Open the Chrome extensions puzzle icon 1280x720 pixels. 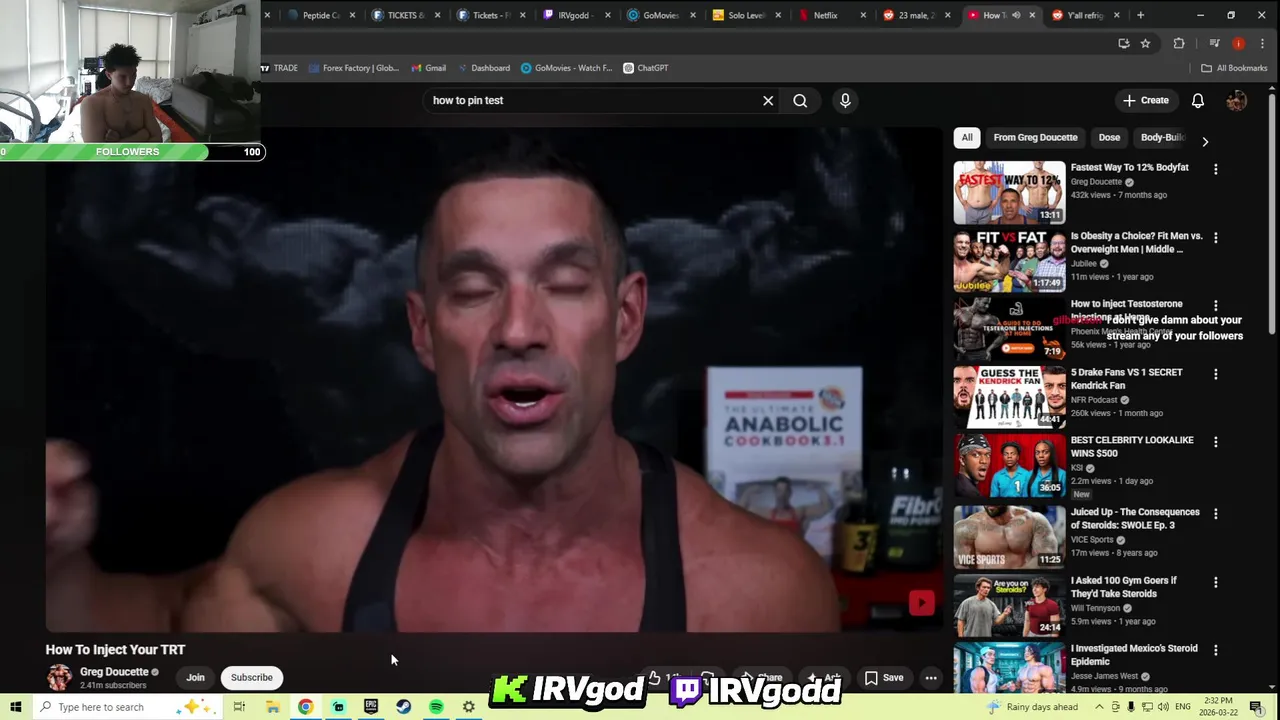tap(1179, 43)
